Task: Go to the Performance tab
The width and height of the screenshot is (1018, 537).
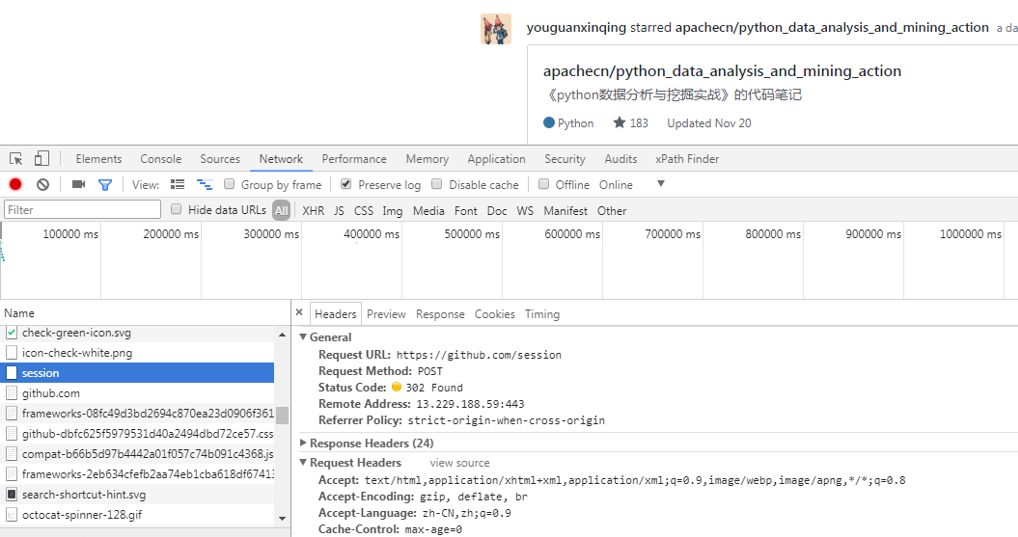Action: click(x=354, y=159)
